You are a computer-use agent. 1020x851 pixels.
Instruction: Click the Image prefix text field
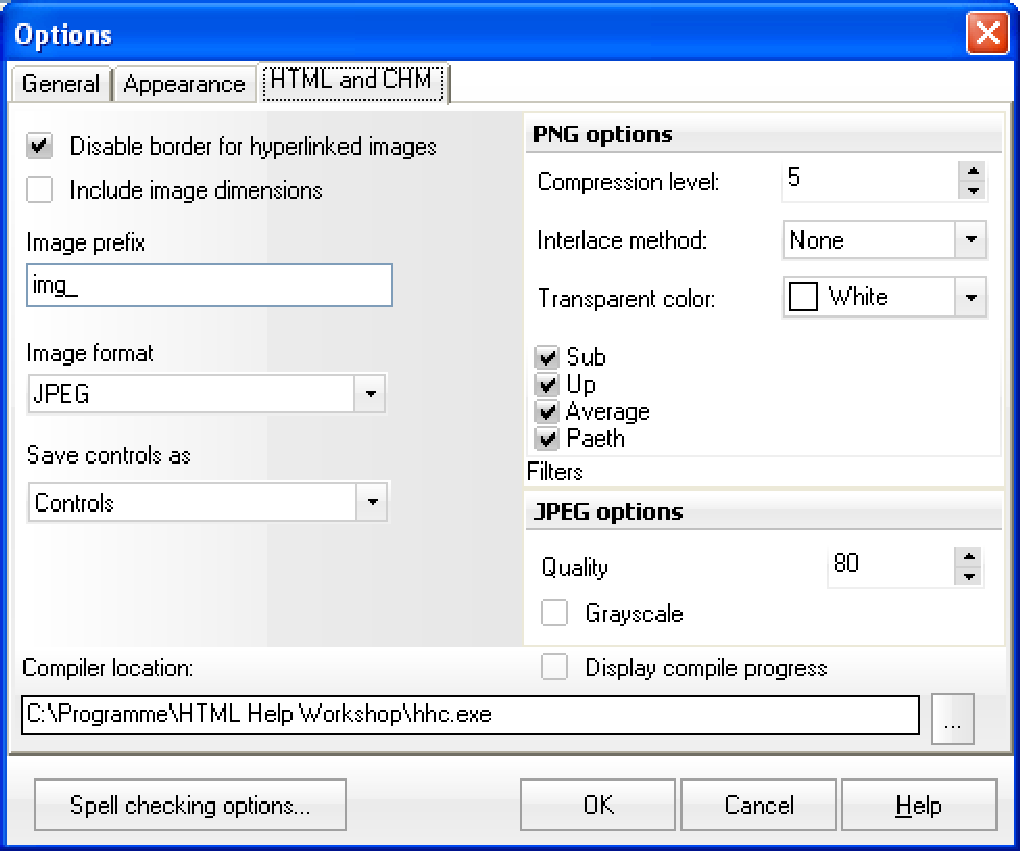click(210, 286)
